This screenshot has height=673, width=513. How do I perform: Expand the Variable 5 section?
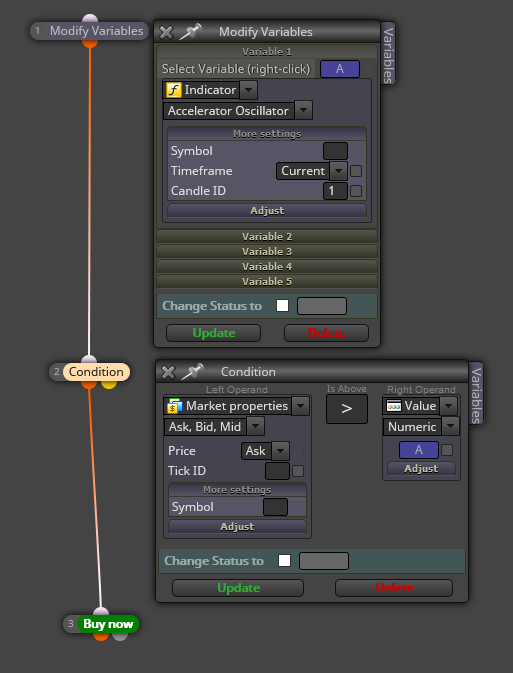pyautogui.click(x=267, y=282)
